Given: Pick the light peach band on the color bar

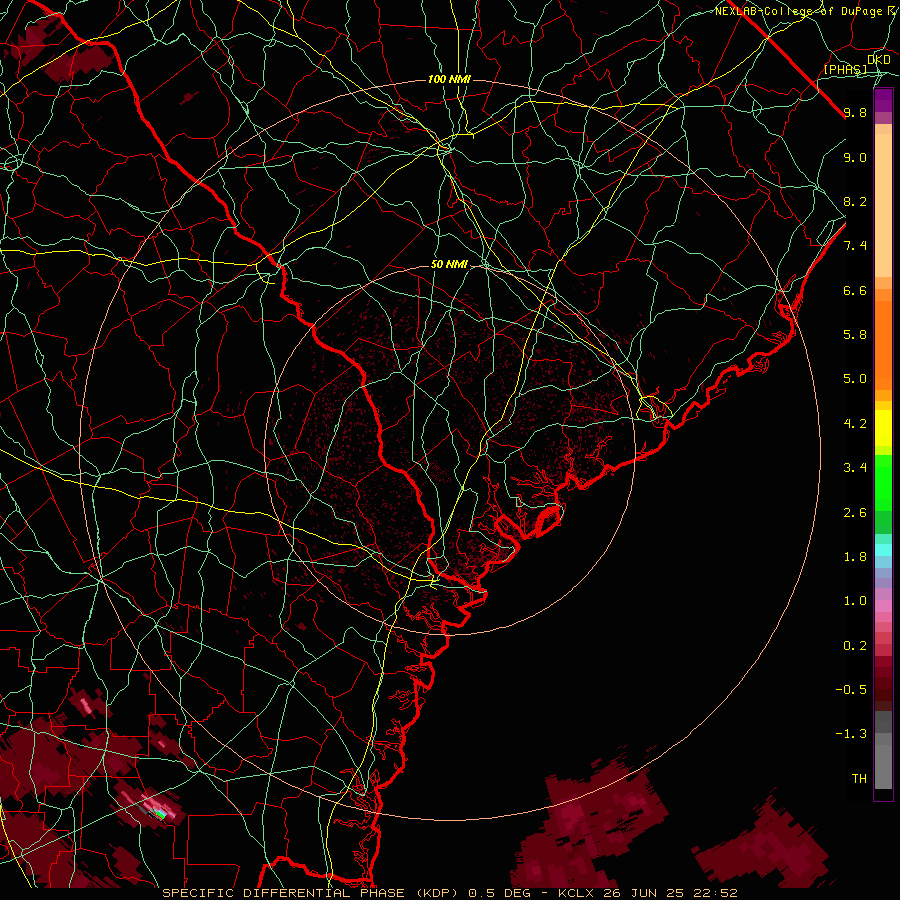Looking at the screenshot, I should tap(883, 205).
